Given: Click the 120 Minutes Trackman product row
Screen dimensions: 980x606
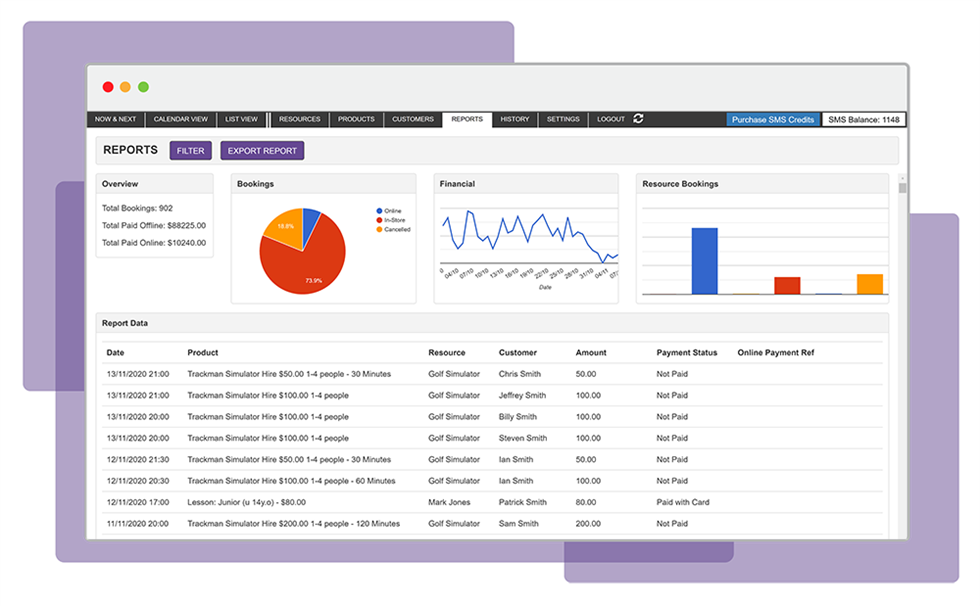Looking at the screenshot, I should pos(294,524).
